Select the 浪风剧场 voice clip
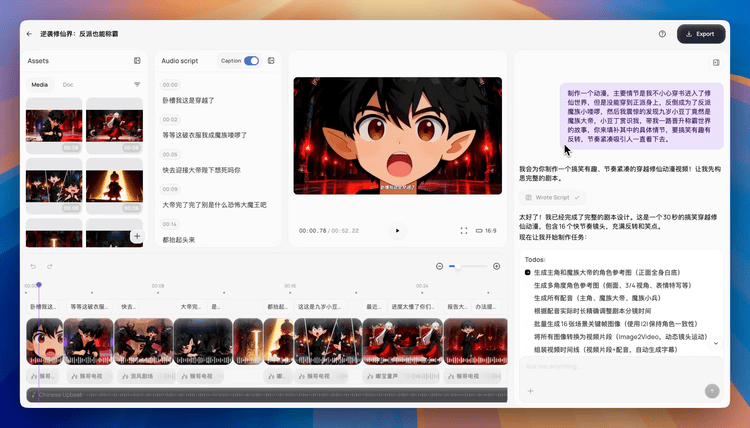The height and width of the screenshot is (428, 750). (146, 376)
